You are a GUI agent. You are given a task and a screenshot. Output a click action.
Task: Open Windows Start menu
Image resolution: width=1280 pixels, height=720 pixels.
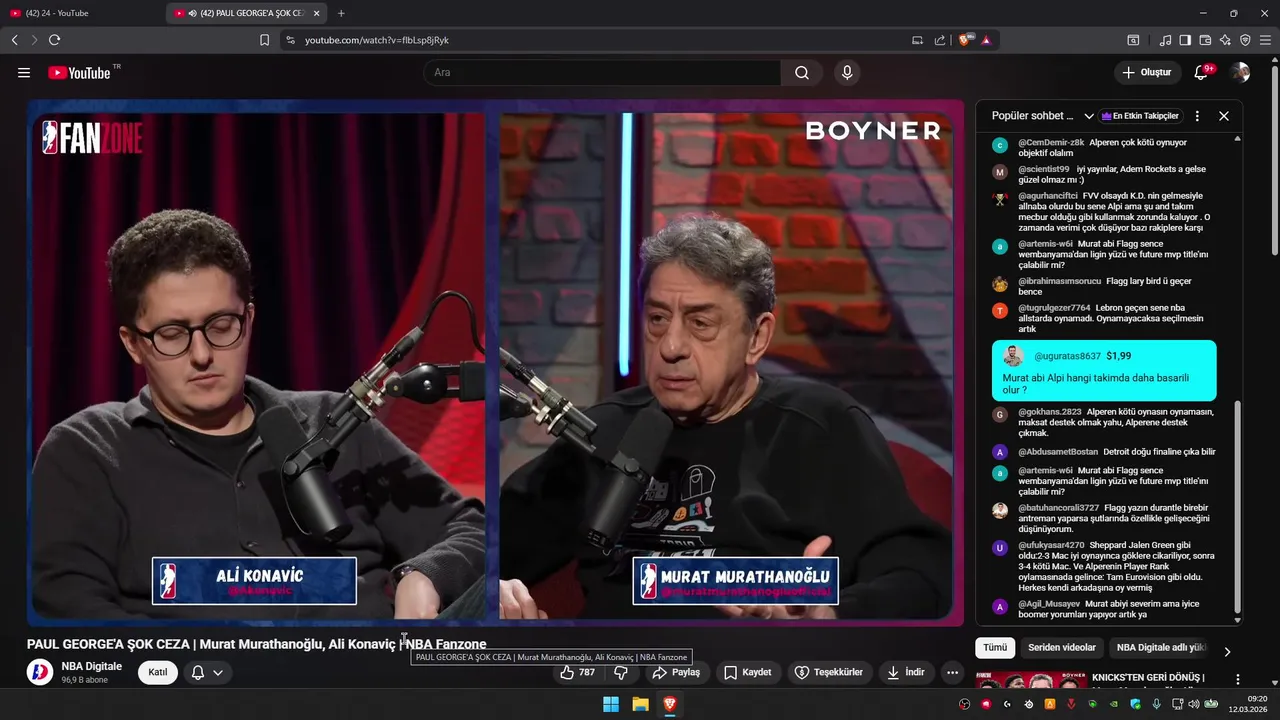(611, 704)
